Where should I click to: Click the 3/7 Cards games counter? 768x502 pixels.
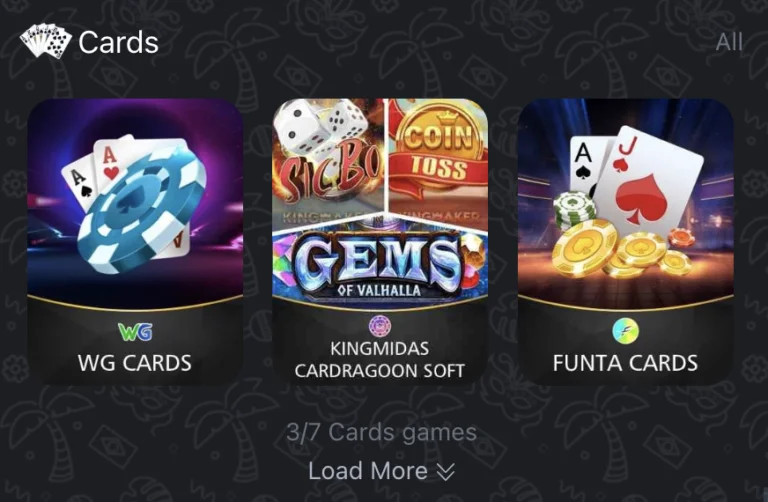(x=382, y=432)
